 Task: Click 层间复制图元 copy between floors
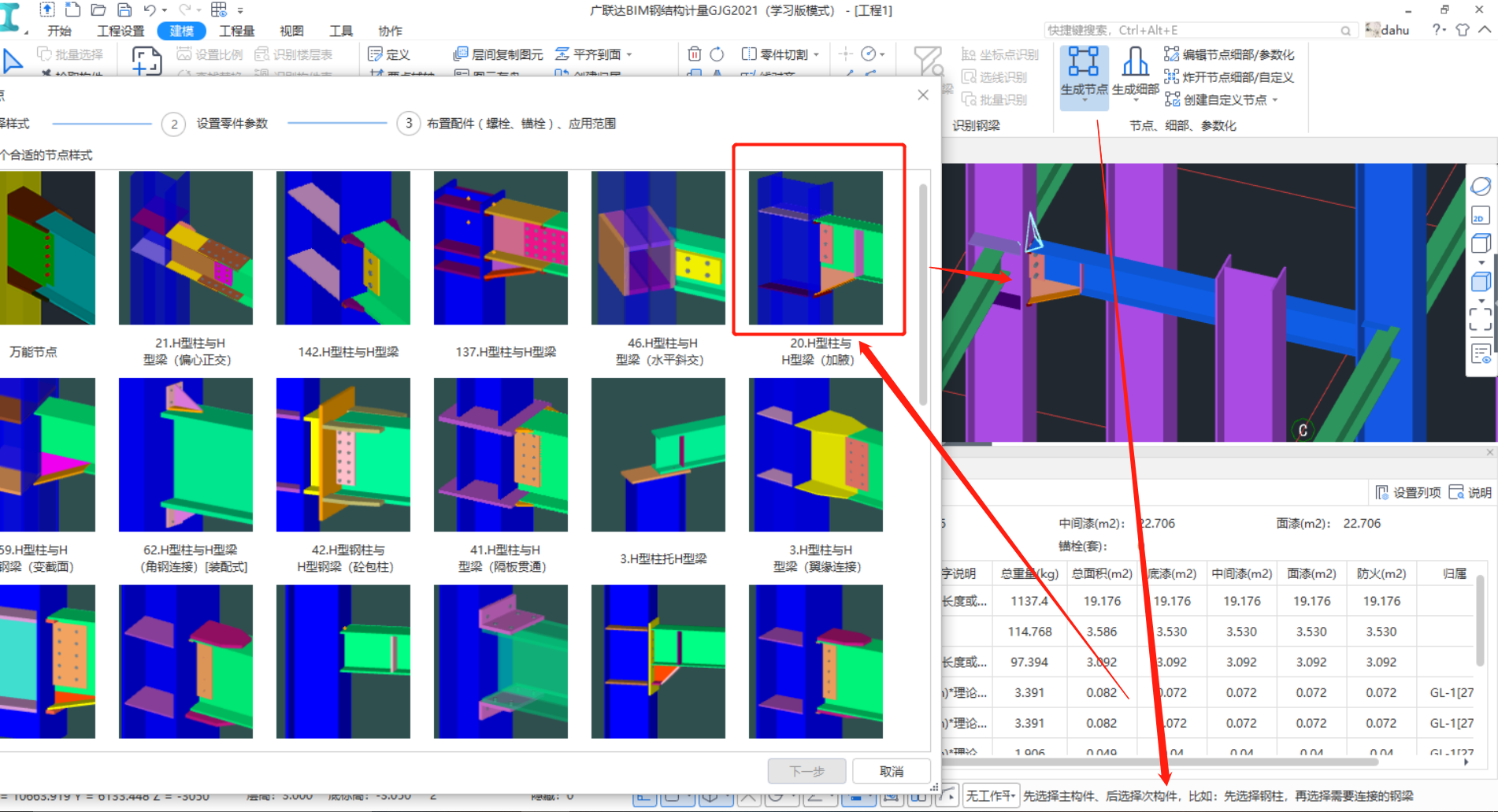(x=498, y=54)
